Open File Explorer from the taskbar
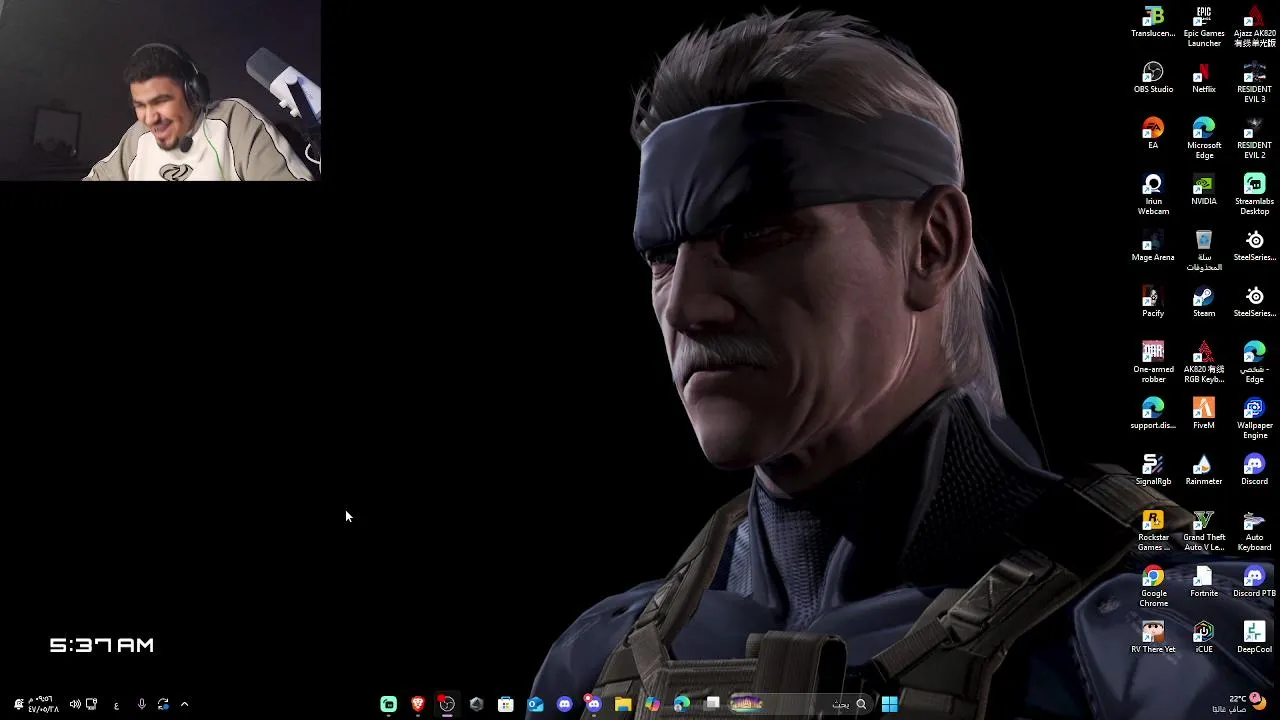Image resolution: width=1280 pixels, height=720 pixels. point(623,704)
